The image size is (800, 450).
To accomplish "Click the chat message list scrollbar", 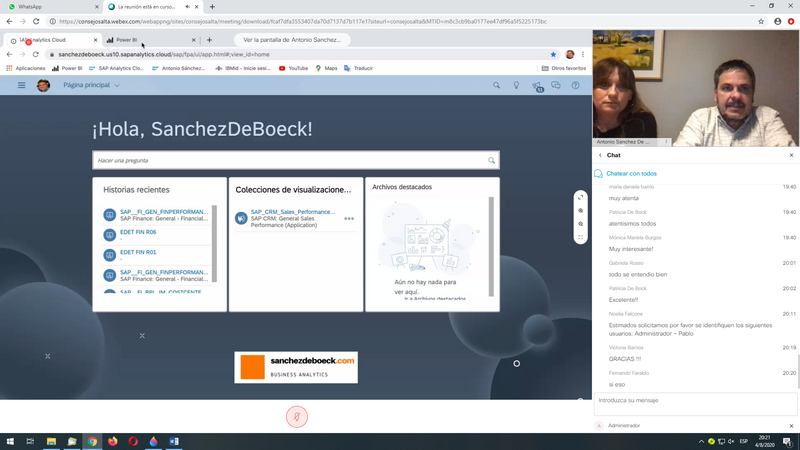I will click(798, 371).
